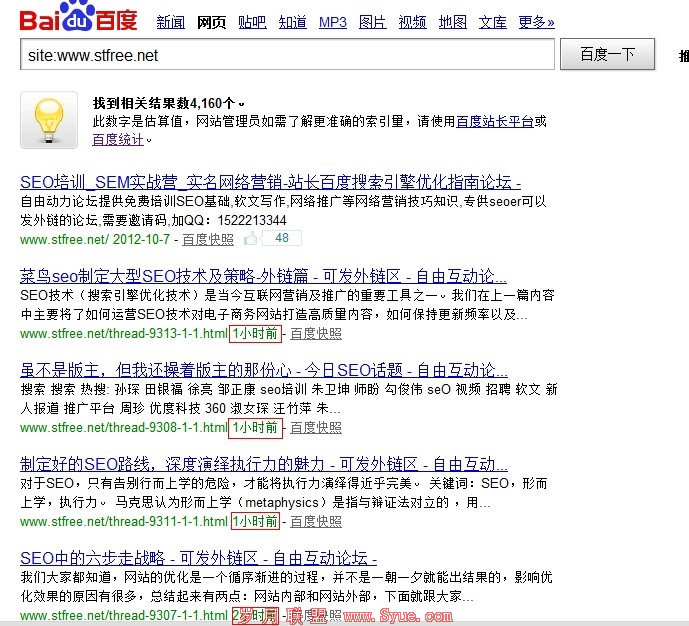The image size is (689, 626).
Task: Open the 地图 tab
Action: (x=452, y=22)
